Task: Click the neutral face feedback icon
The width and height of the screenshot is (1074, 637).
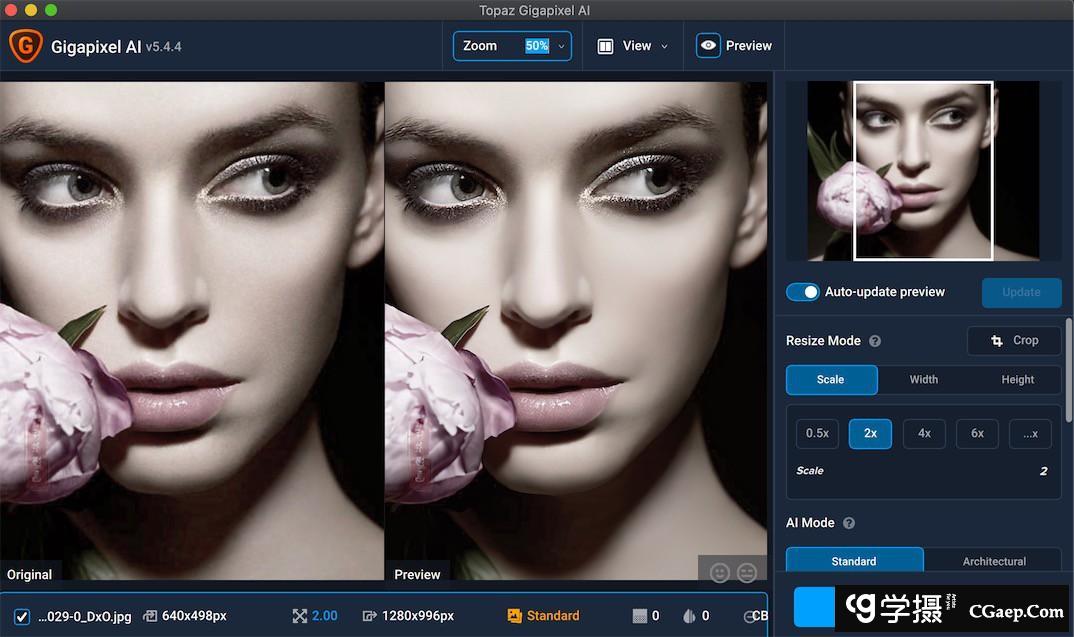Action: [747, 573]
